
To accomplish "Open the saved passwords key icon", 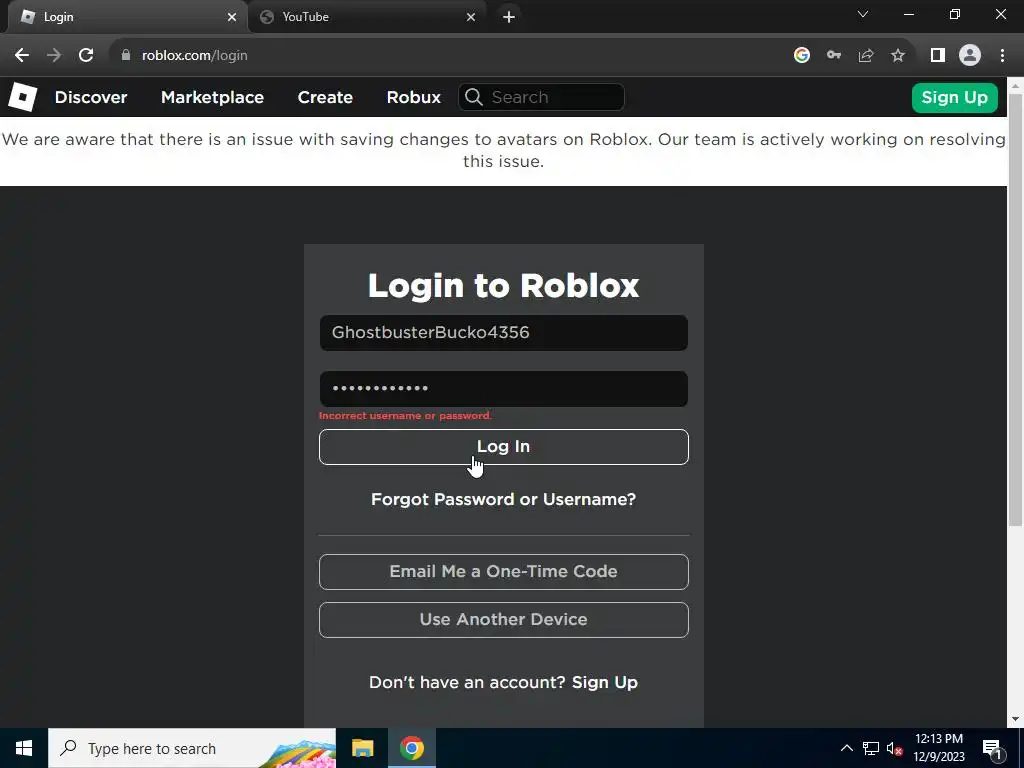I will (x=834, y=56).
